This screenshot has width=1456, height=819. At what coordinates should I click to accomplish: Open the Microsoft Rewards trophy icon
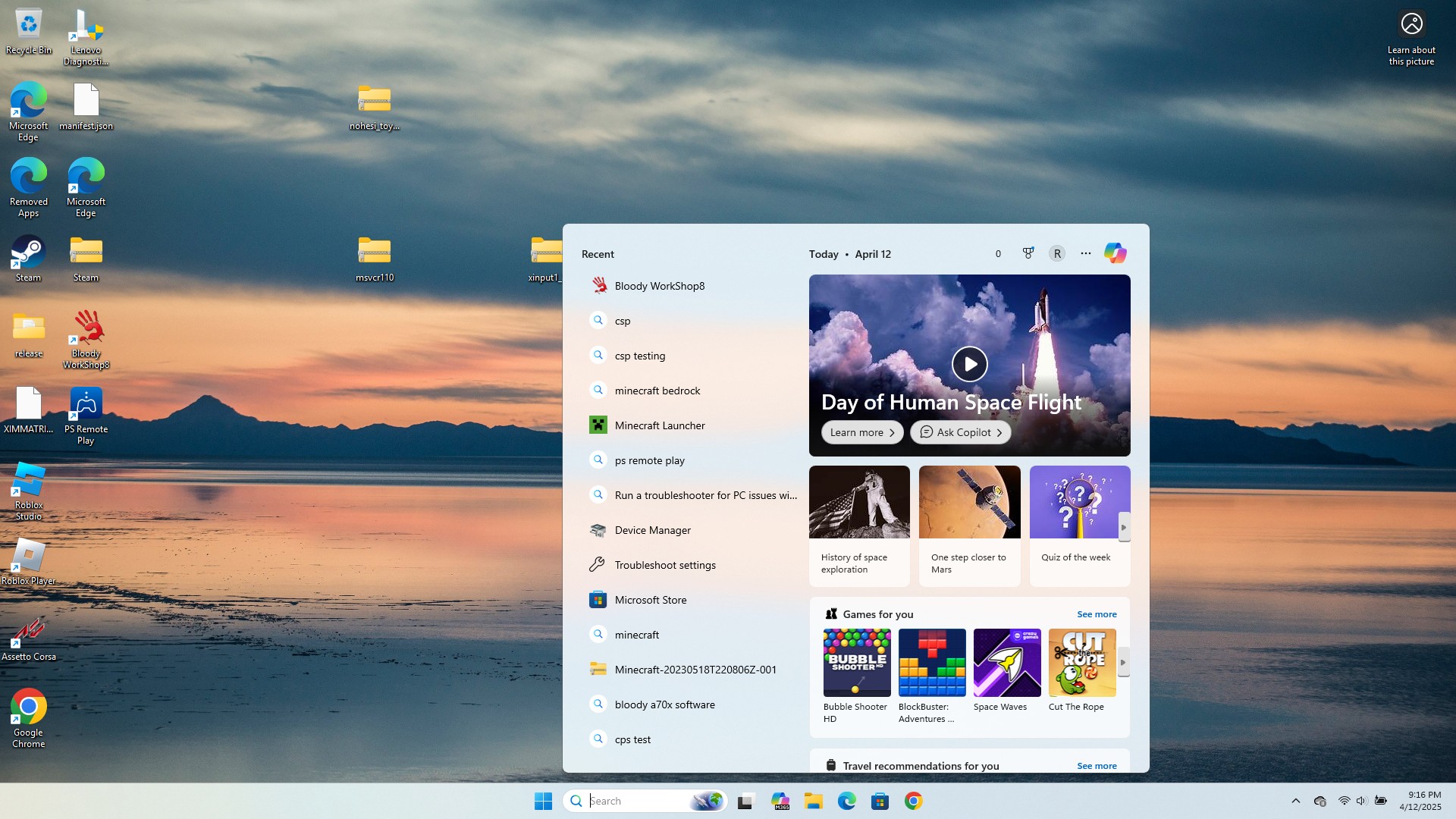click(1028, 253)
